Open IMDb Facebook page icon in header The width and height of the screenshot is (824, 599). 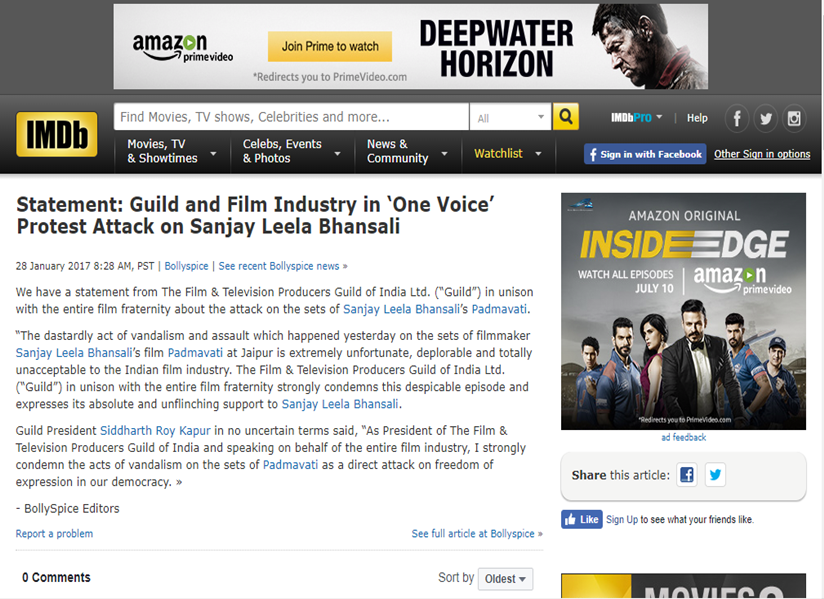click(x=737, y=118)
